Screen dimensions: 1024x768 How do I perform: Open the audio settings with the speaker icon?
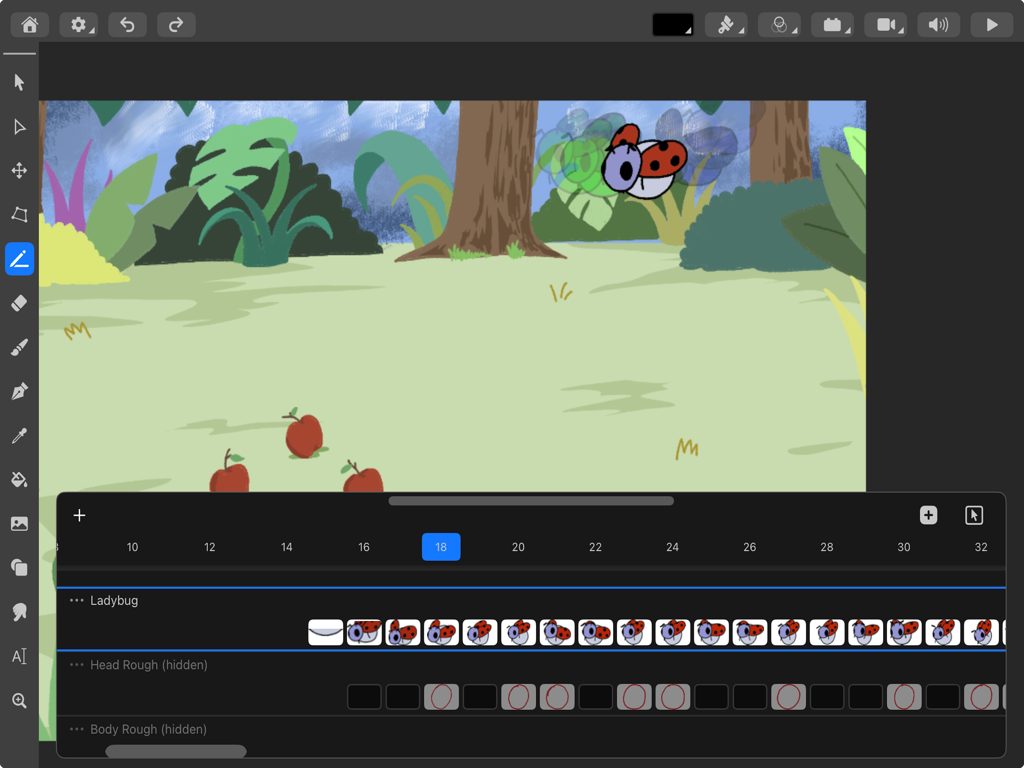(938, 24)
